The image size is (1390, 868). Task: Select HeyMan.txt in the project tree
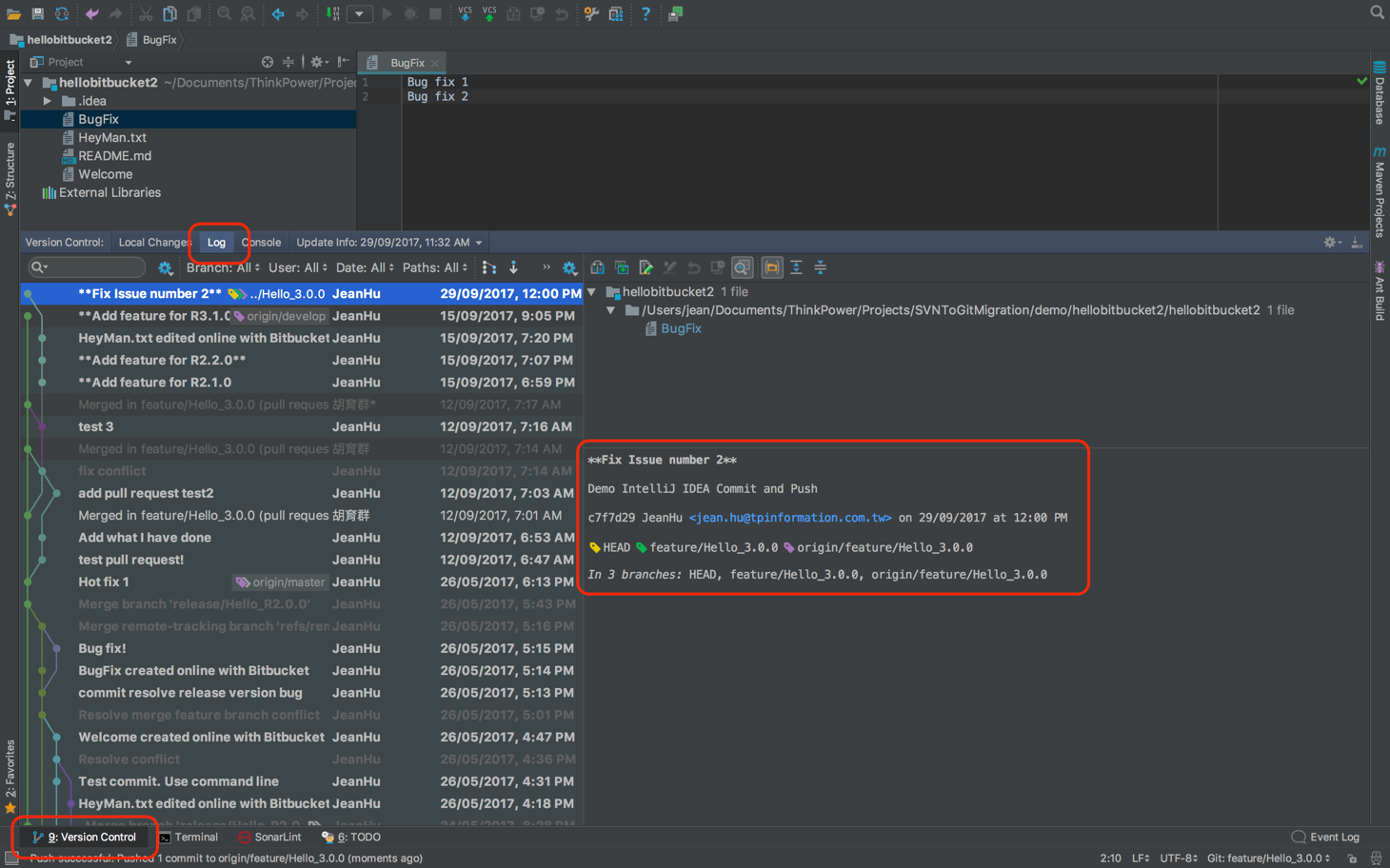coord(111,137)
